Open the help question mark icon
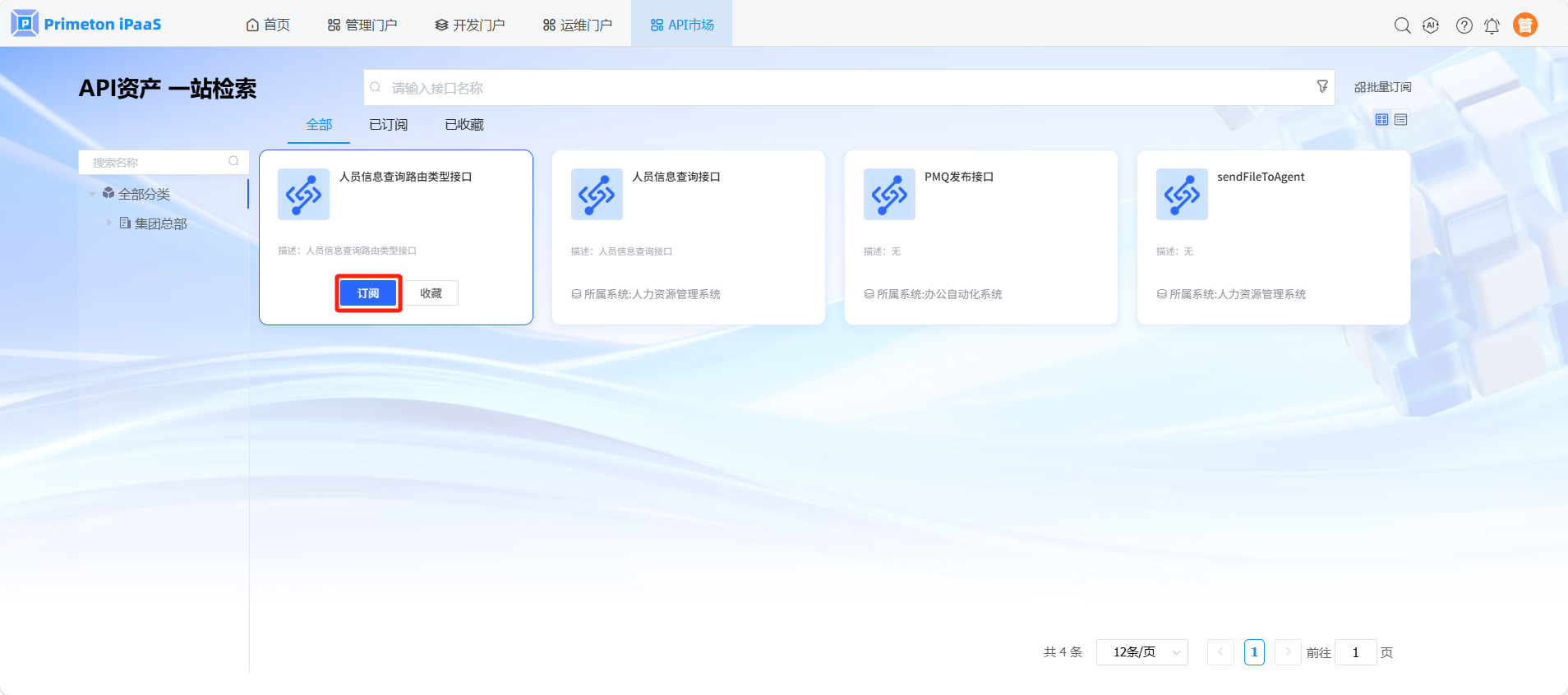This screenshot has width=1568, height=695. point(1464,25)
